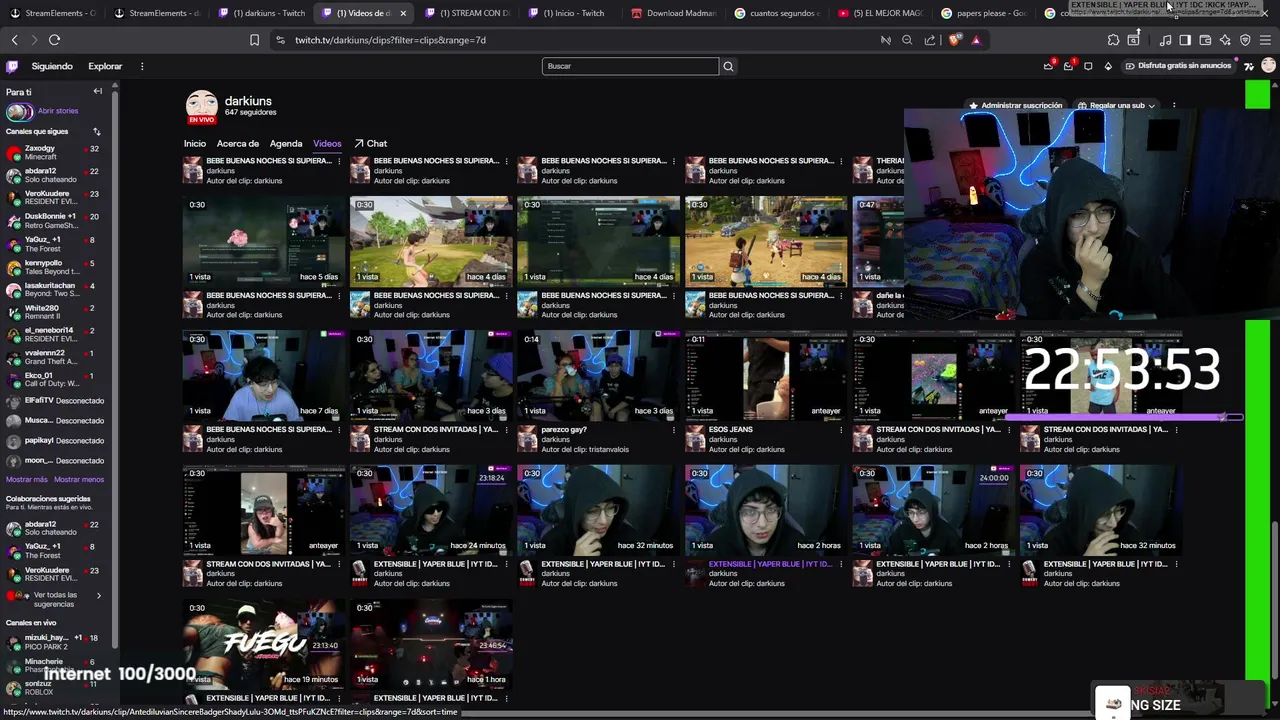
Task: Open DuskBonnie Retro GameSh... channel in sidebar
Action: 53,220
